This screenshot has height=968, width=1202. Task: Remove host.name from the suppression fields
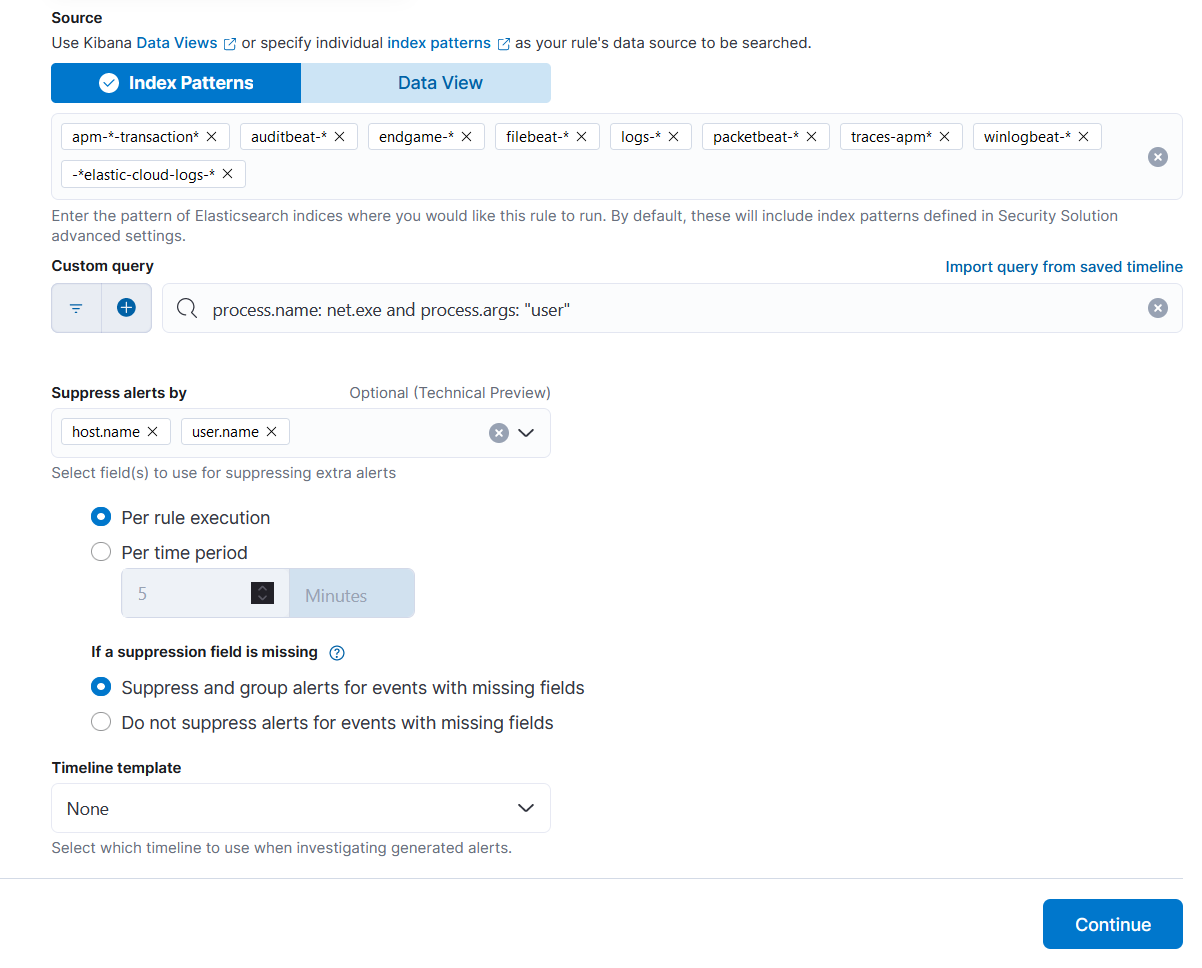click(152, 432)
